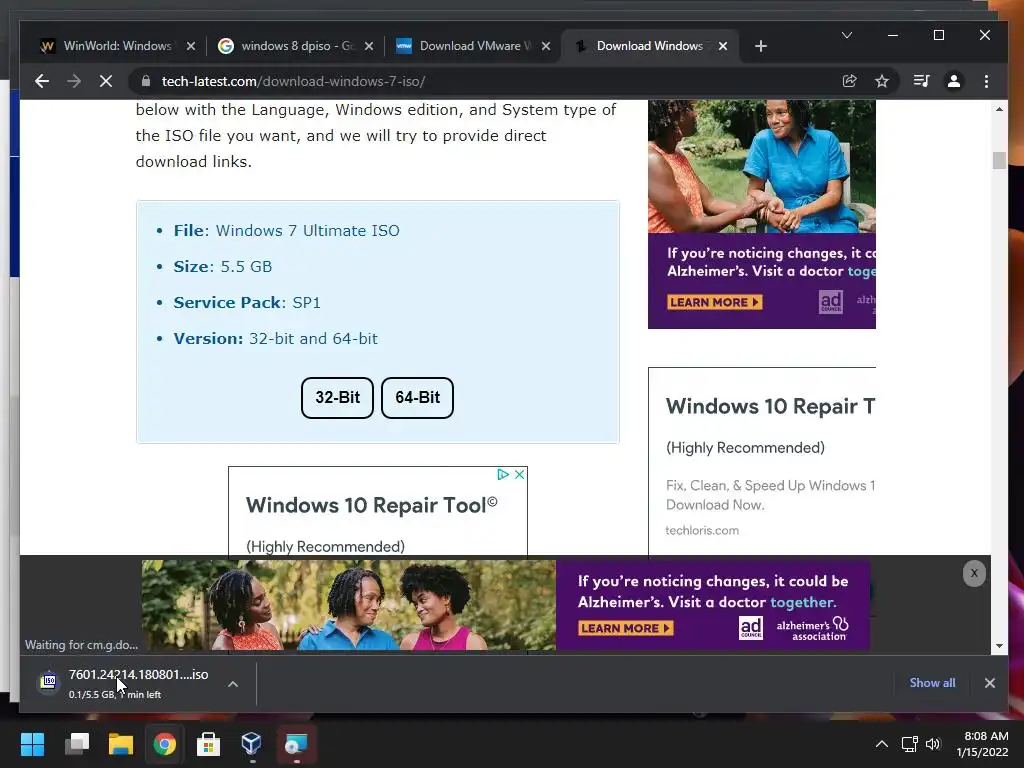Image resolution: width=1024 pixels, height=768 pixels.
Task: Click the alzheimer's association logo
Action: tap(812, 630)
